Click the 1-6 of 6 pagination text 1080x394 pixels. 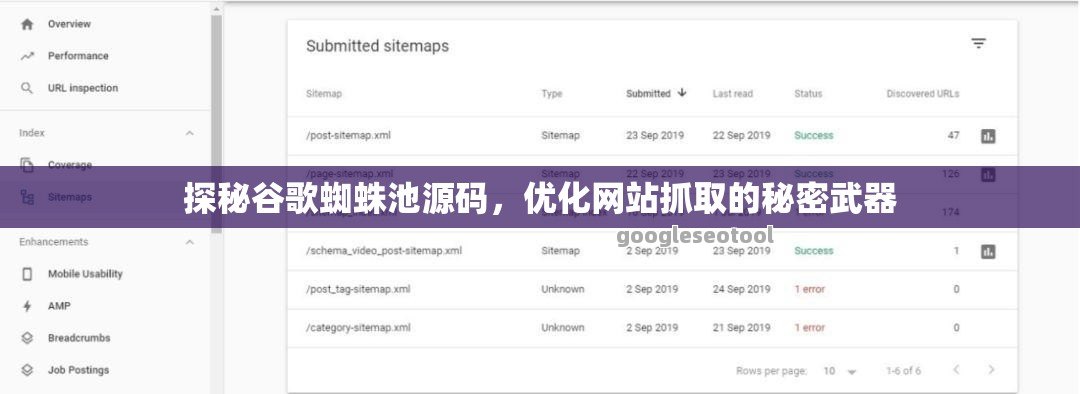(x=904, y=371)
